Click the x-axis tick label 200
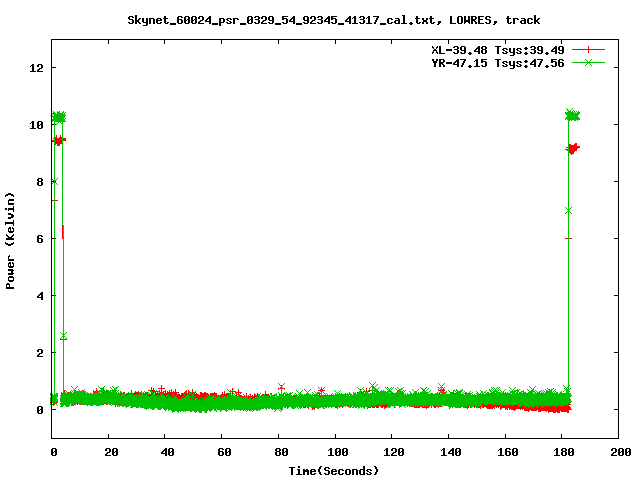This screenshot has height=480, width=640. (621, 452)
